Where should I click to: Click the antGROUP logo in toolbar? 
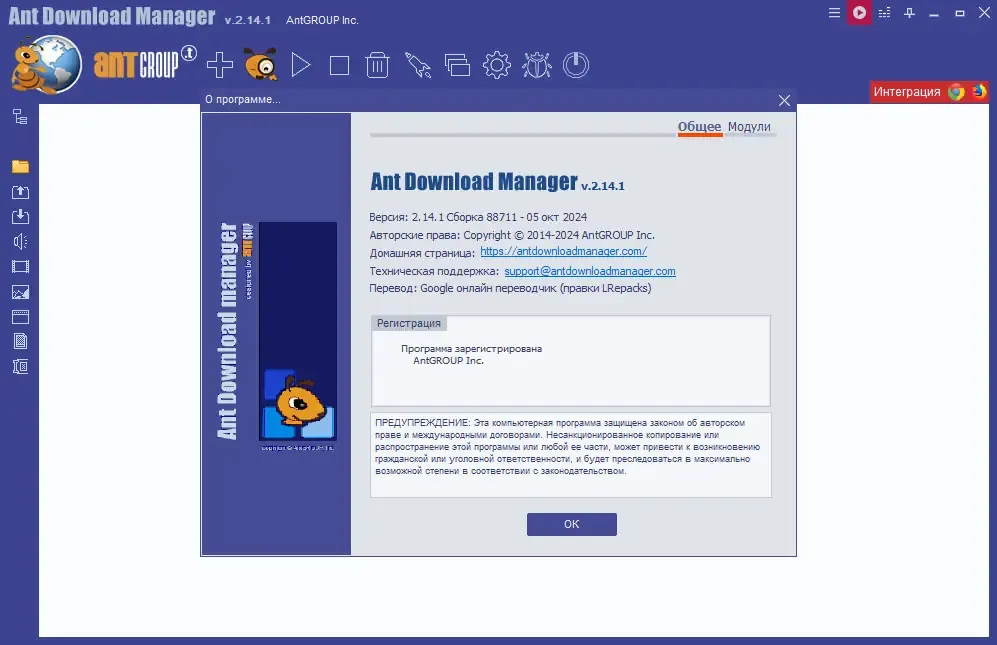[x=145, y=62]
